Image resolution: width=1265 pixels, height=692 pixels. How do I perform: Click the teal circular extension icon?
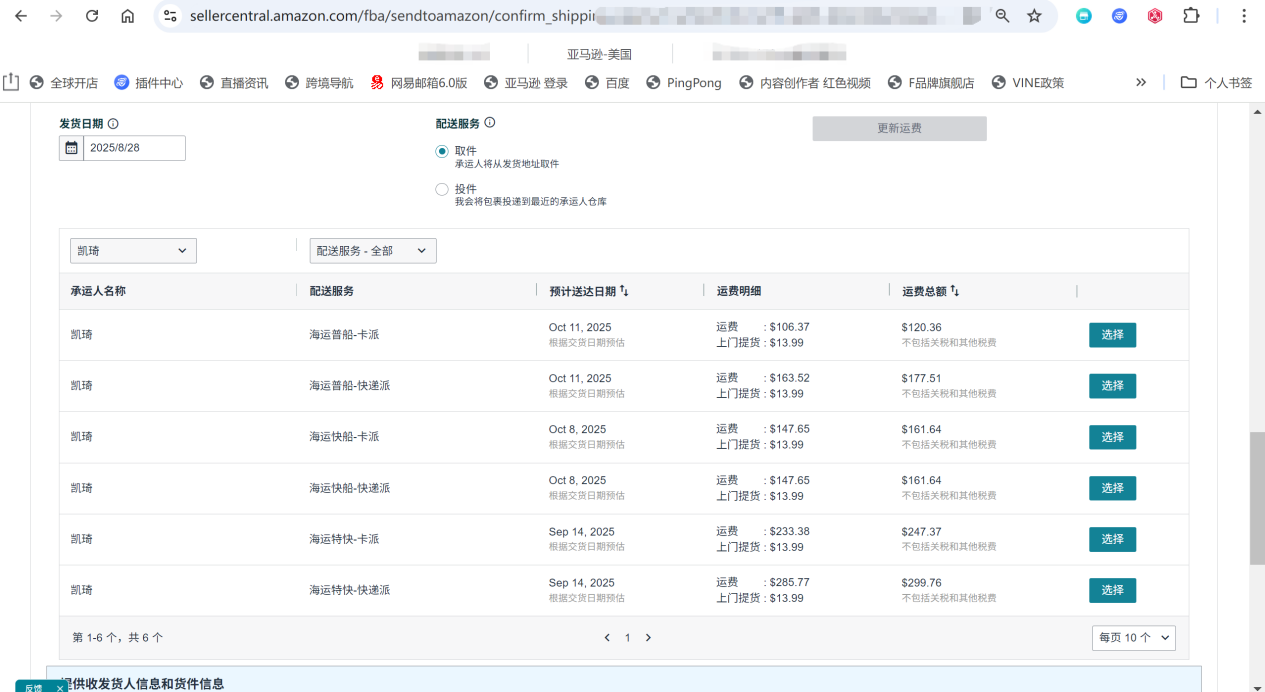pyautogui.click(x=1084, y=16)
